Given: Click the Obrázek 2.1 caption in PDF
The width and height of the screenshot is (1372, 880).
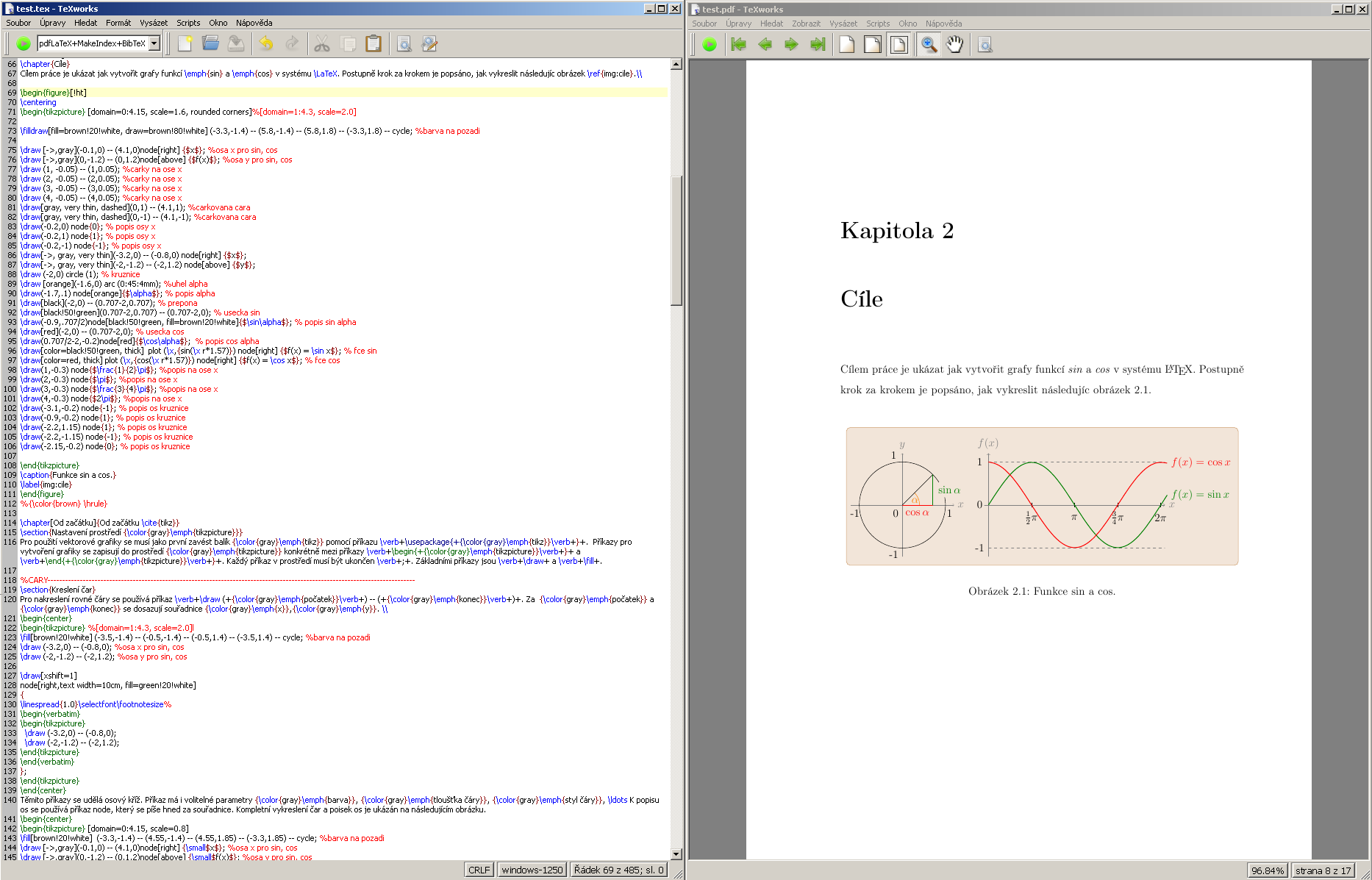Looking at the screenshot, I should 1042,591.
